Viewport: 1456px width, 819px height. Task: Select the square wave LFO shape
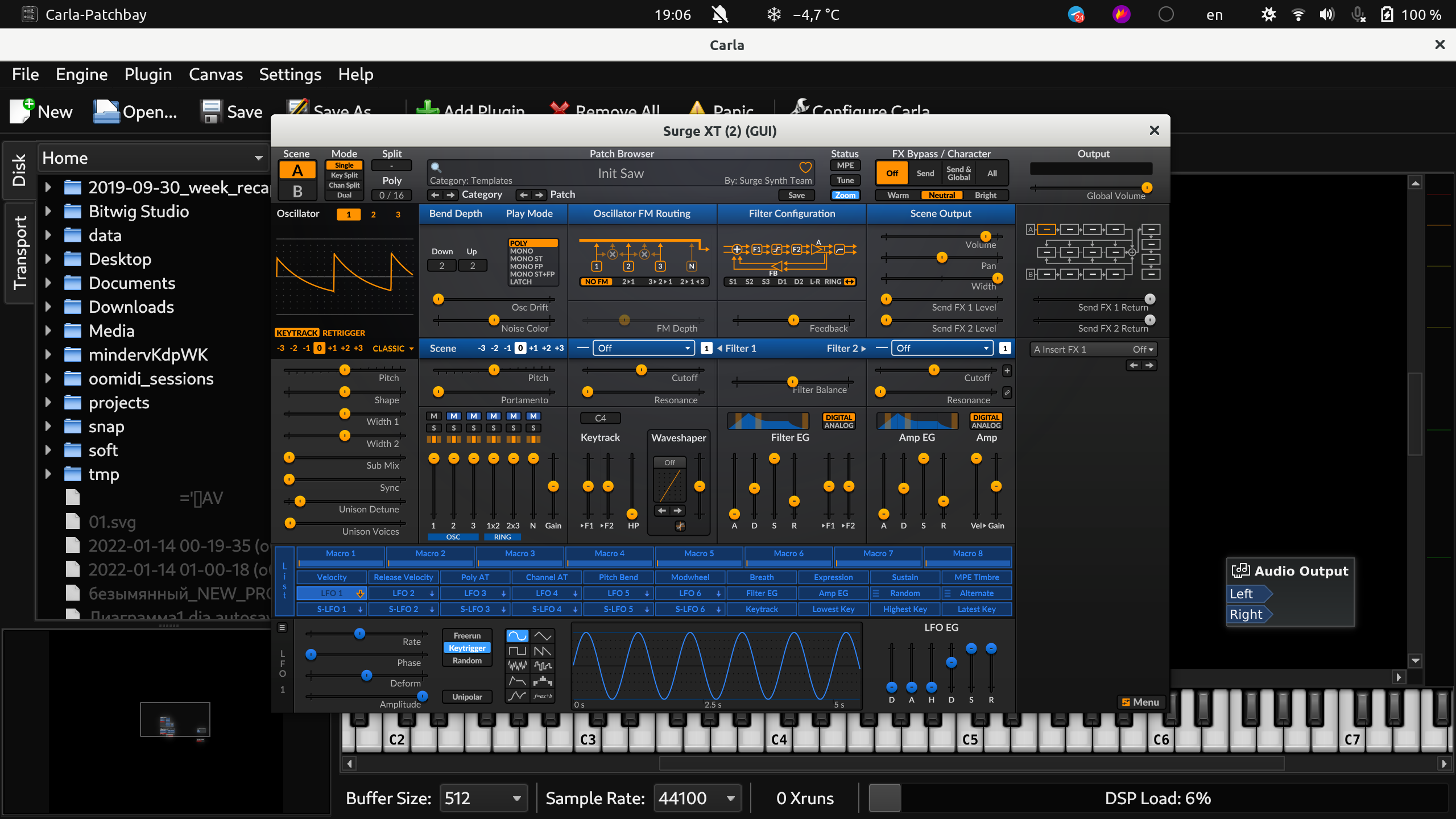[516, 651]
